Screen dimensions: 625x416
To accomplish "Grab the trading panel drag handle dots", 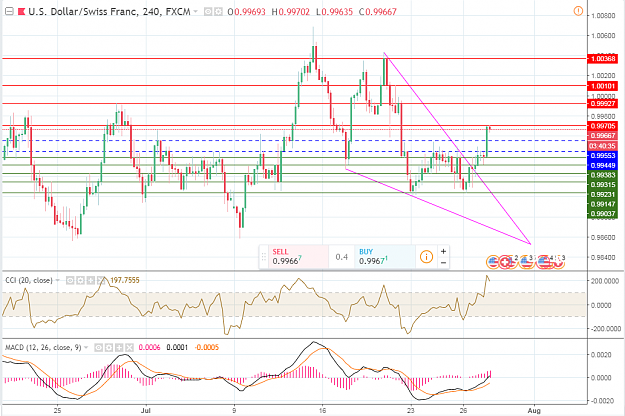I will 263,257.
